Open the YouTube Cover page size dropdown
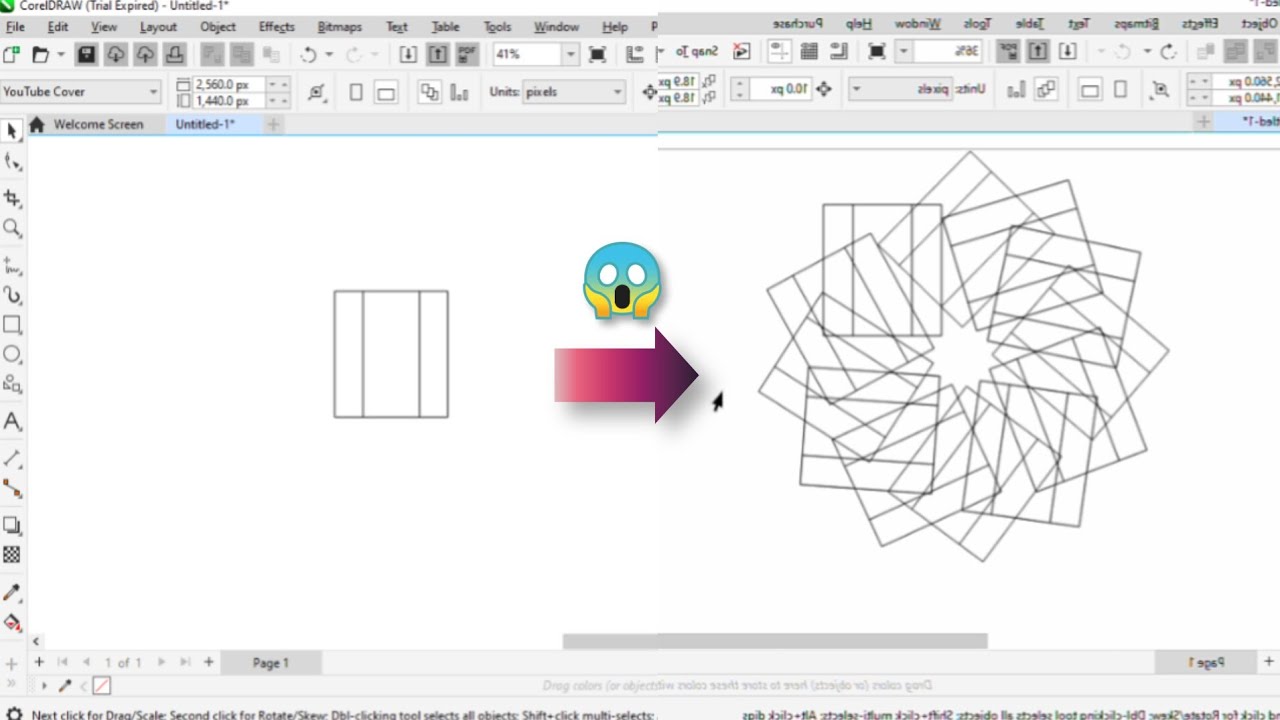 (x=153, y=92)
